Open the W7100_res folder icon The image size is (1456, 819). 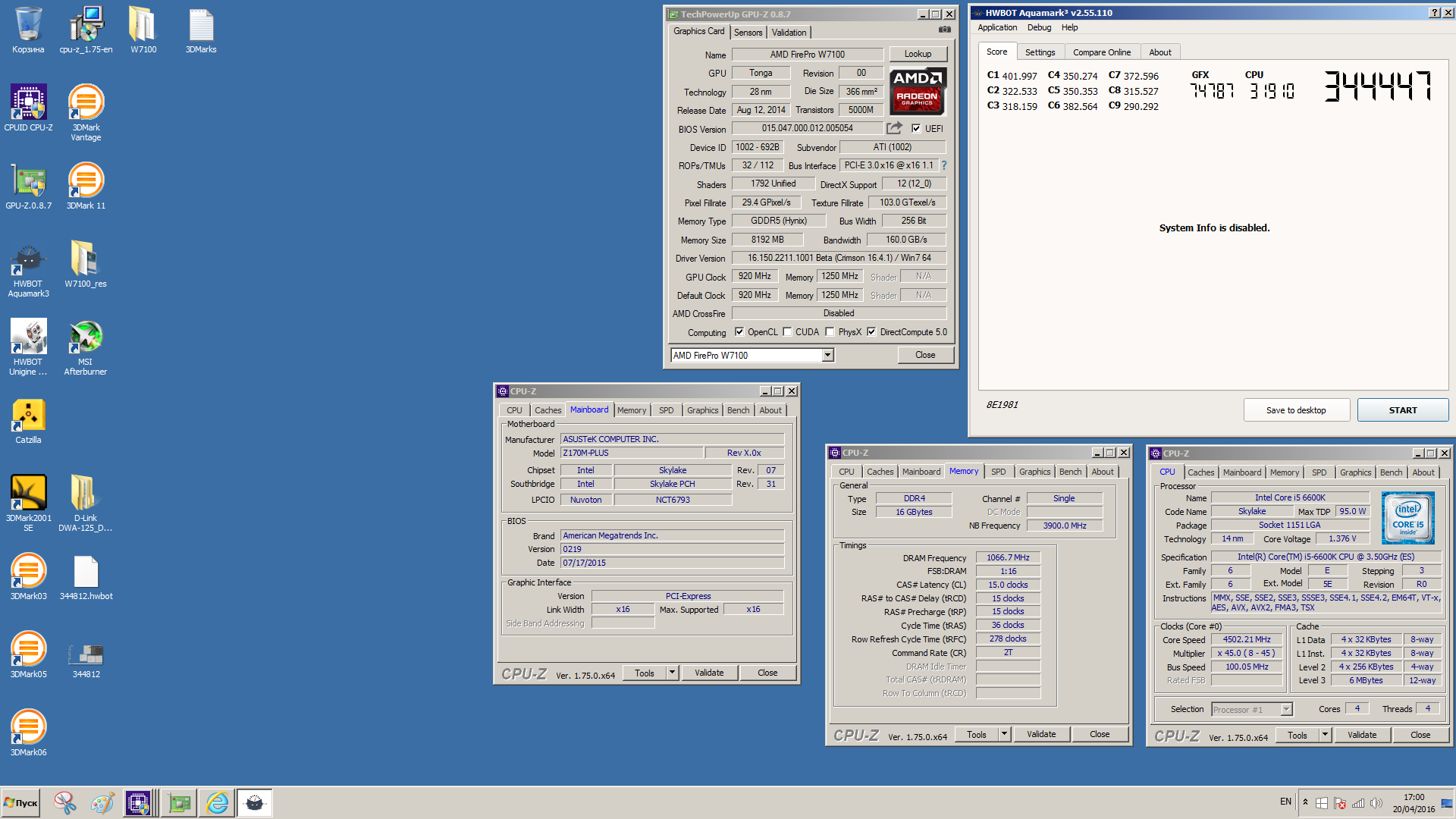[x=86, y=264]
